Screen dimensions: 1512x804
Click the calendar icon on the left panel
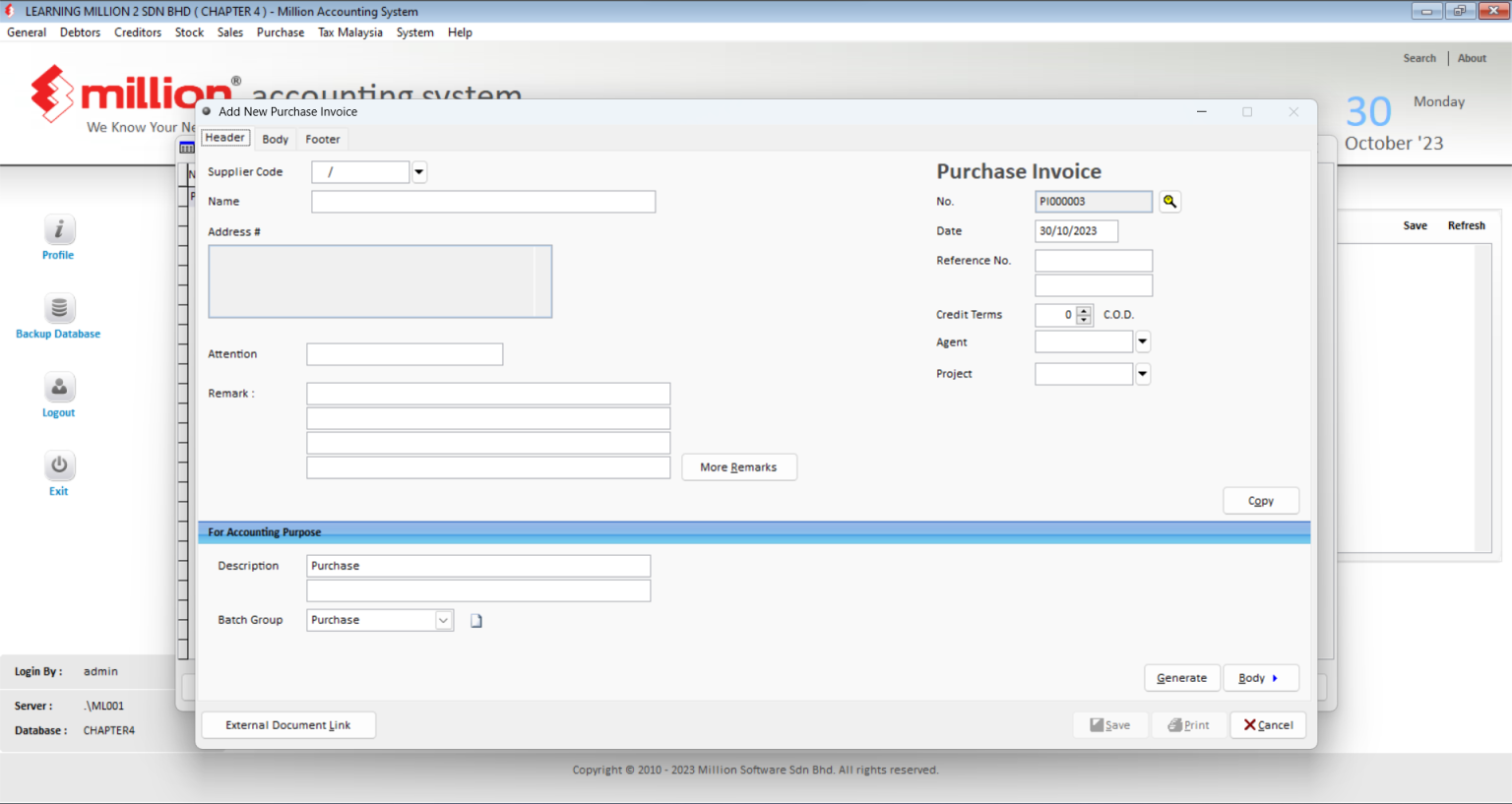coord(186,146)
